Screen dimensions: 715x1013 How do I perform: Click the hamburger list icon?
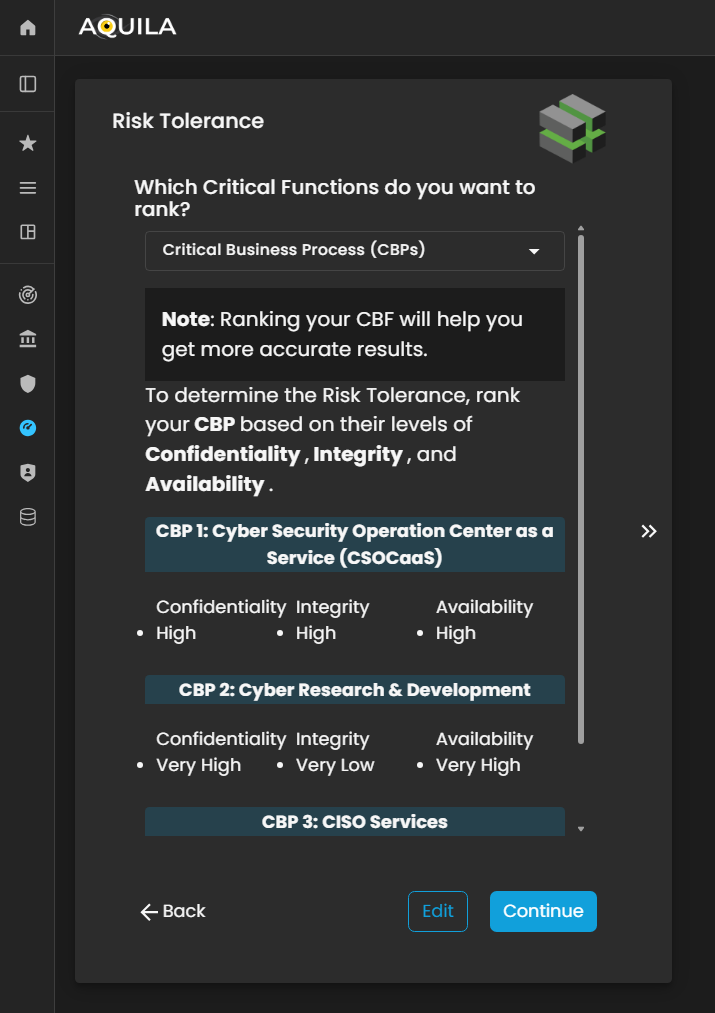click(28, 188)
